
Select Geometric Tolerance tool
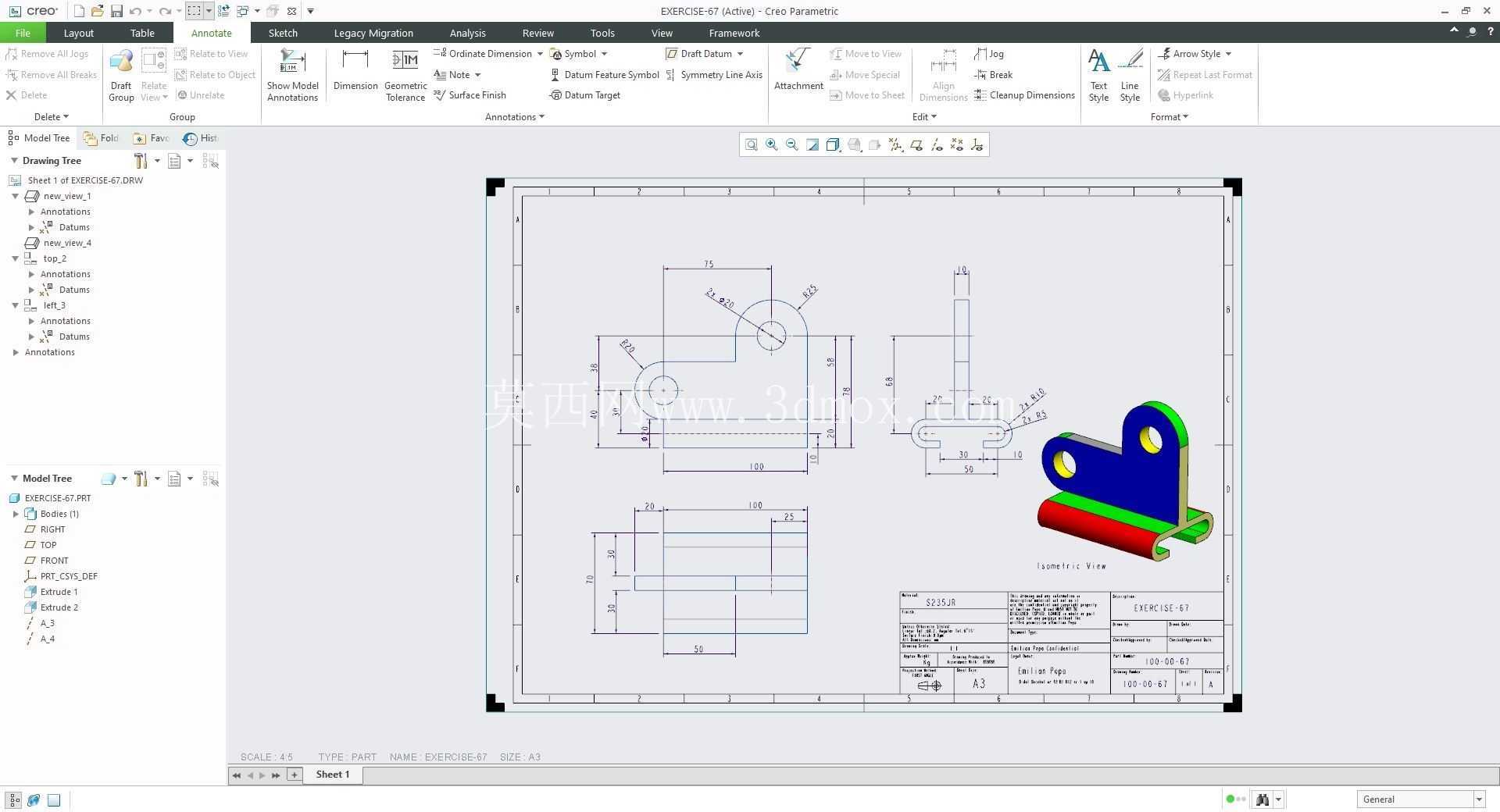click(405, 75)
